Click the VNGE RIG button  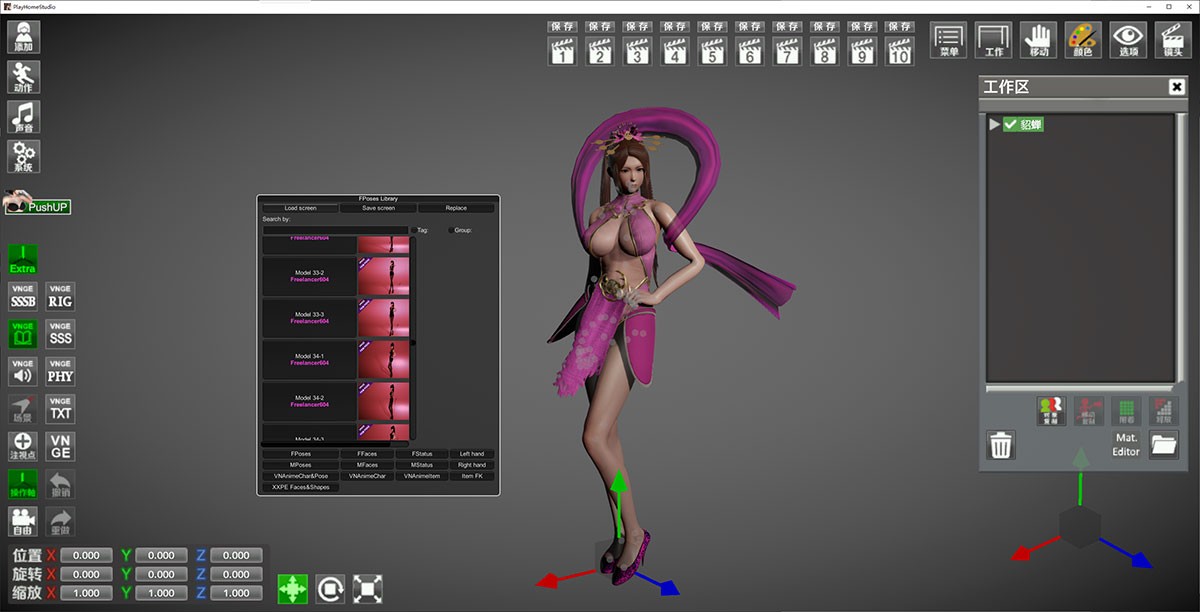pos(61,297)
